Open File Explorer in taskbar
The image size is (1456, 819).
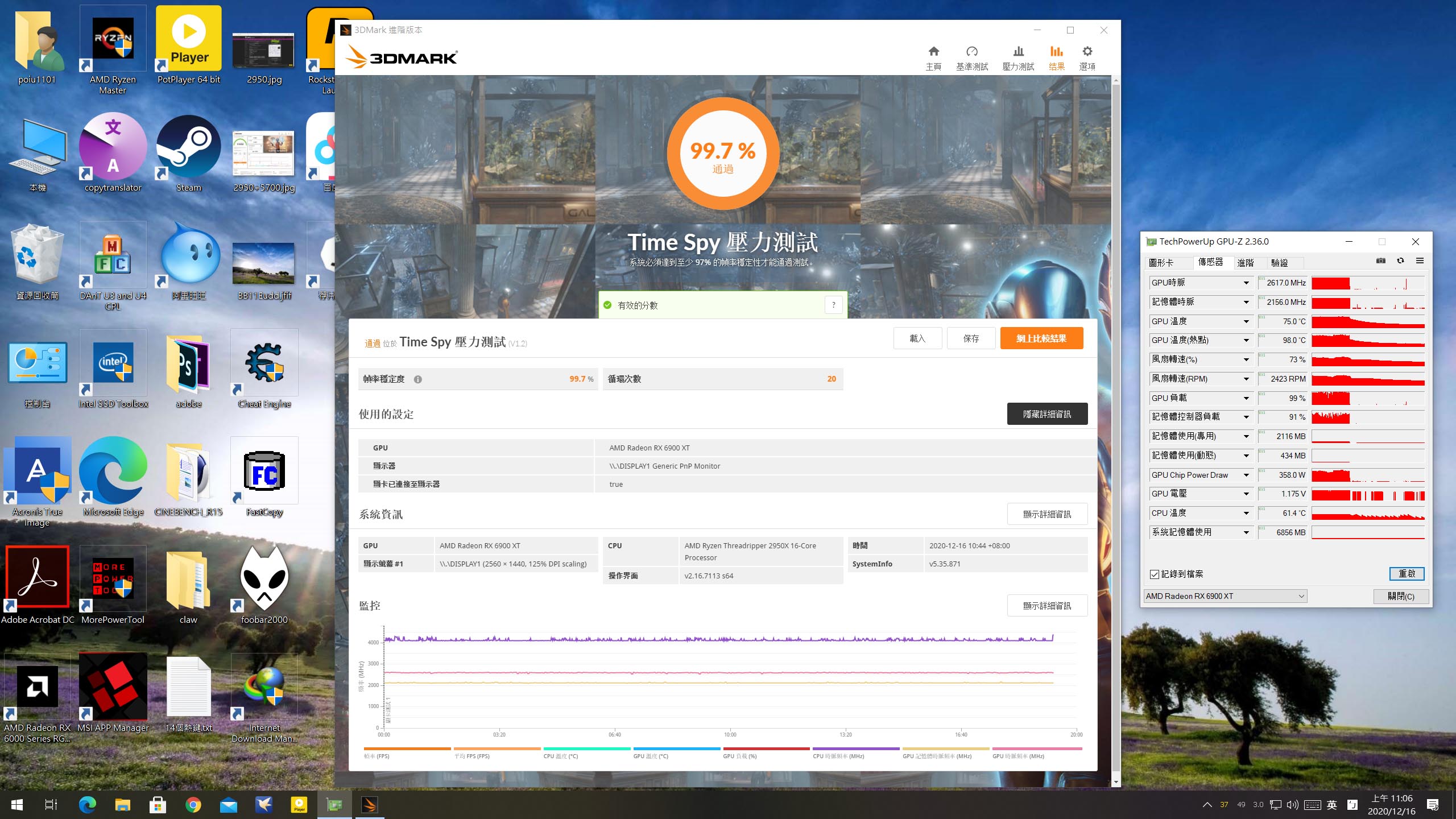pos(122,805)
